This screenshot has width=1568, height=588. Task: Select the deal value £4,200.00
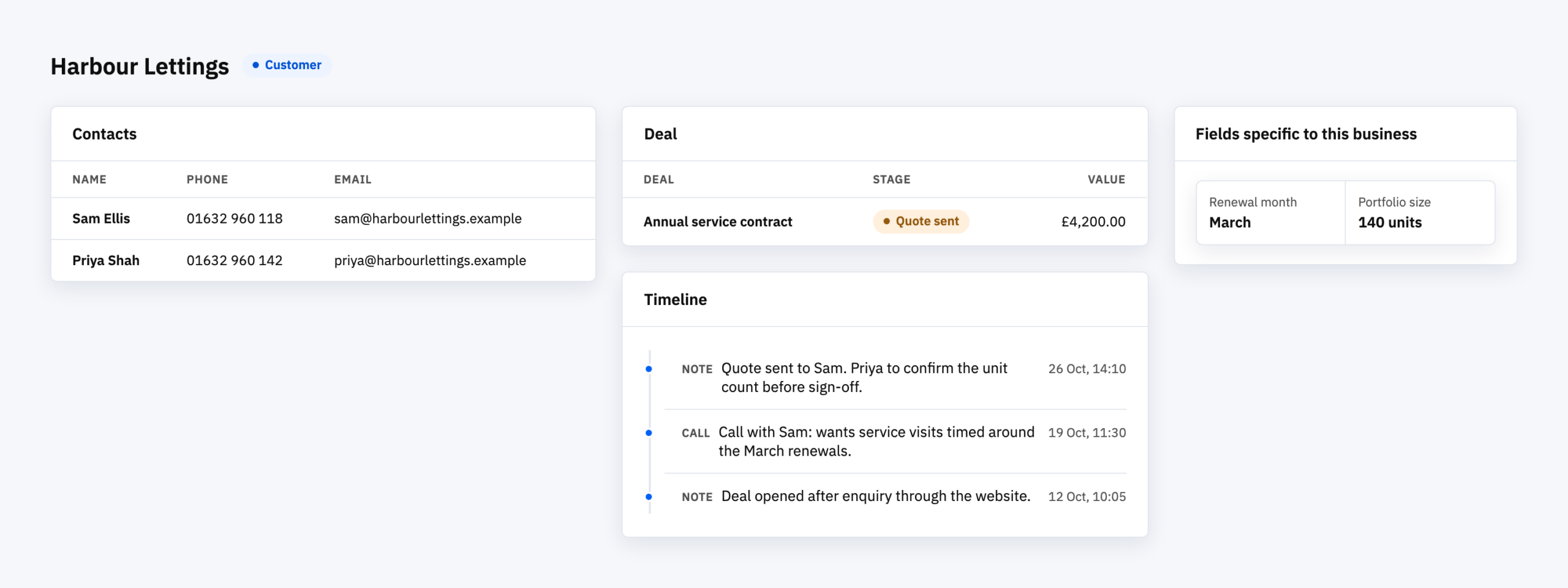pos(1093,222)
